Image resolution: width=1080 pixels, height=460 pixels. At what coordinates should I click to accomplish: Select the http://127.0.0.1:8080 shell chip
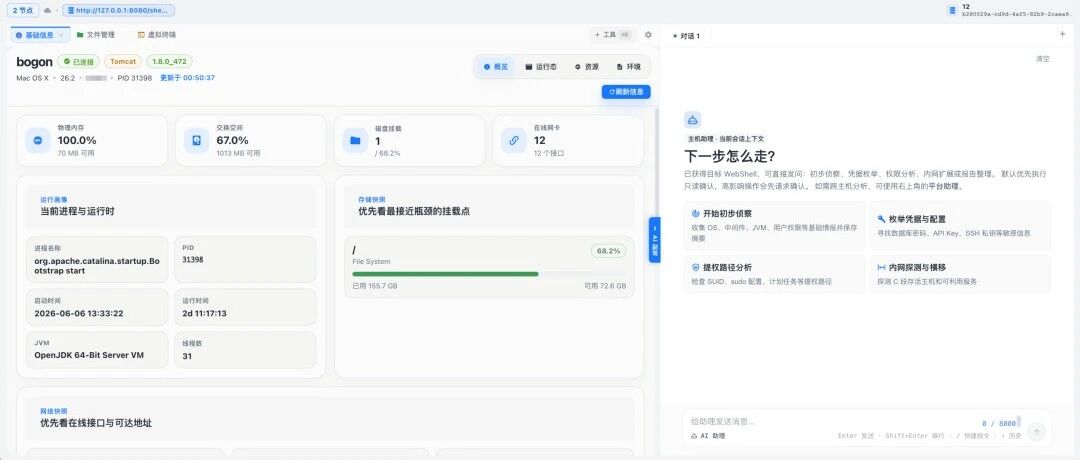118,10
